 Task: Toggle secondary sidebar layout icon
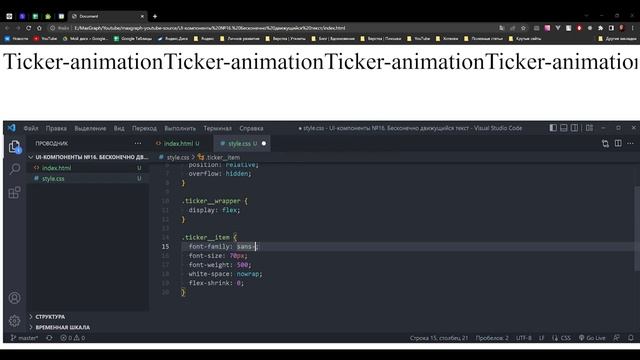pyautogui.click(x=574, y=128)
